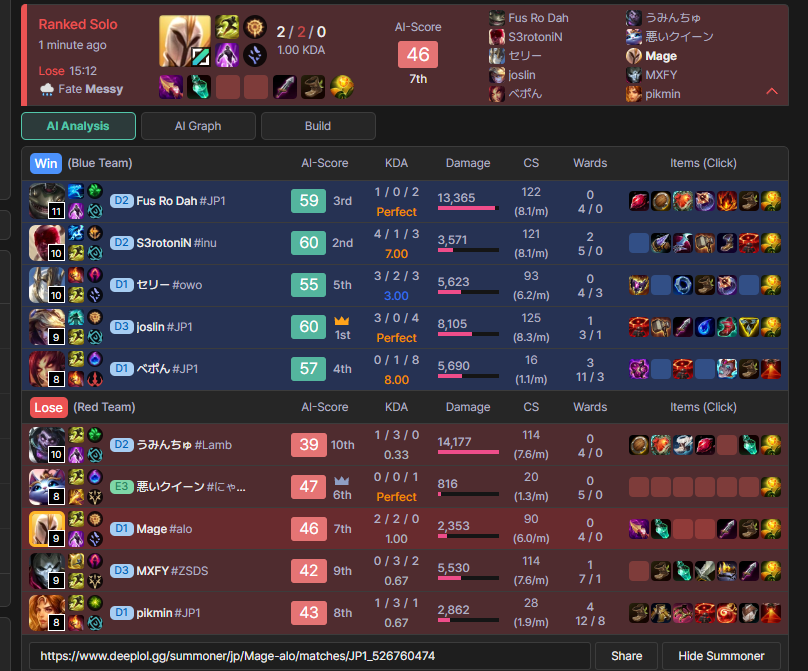This screenshot has width=808, height=671.
Task: Click first purple item in Mage's table row
Action: 639,529
